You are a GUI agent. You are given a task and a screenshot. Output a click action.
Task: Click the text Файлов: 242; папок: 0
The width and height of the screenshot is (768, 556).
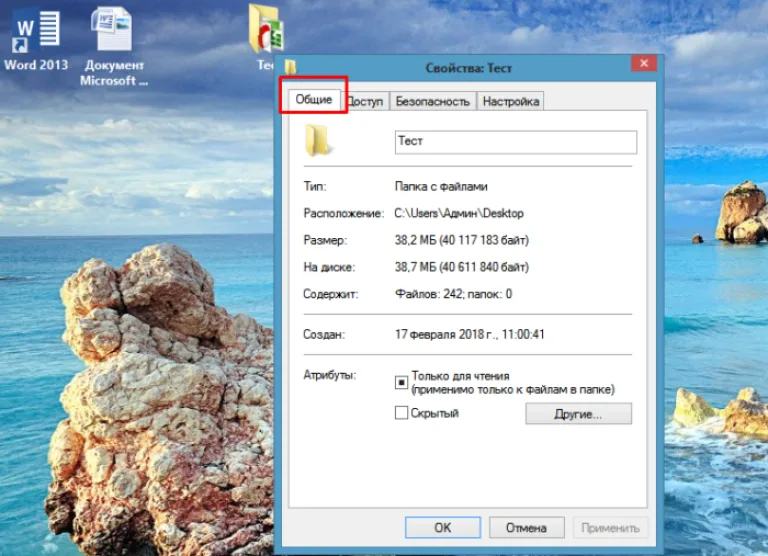point(454,294)
